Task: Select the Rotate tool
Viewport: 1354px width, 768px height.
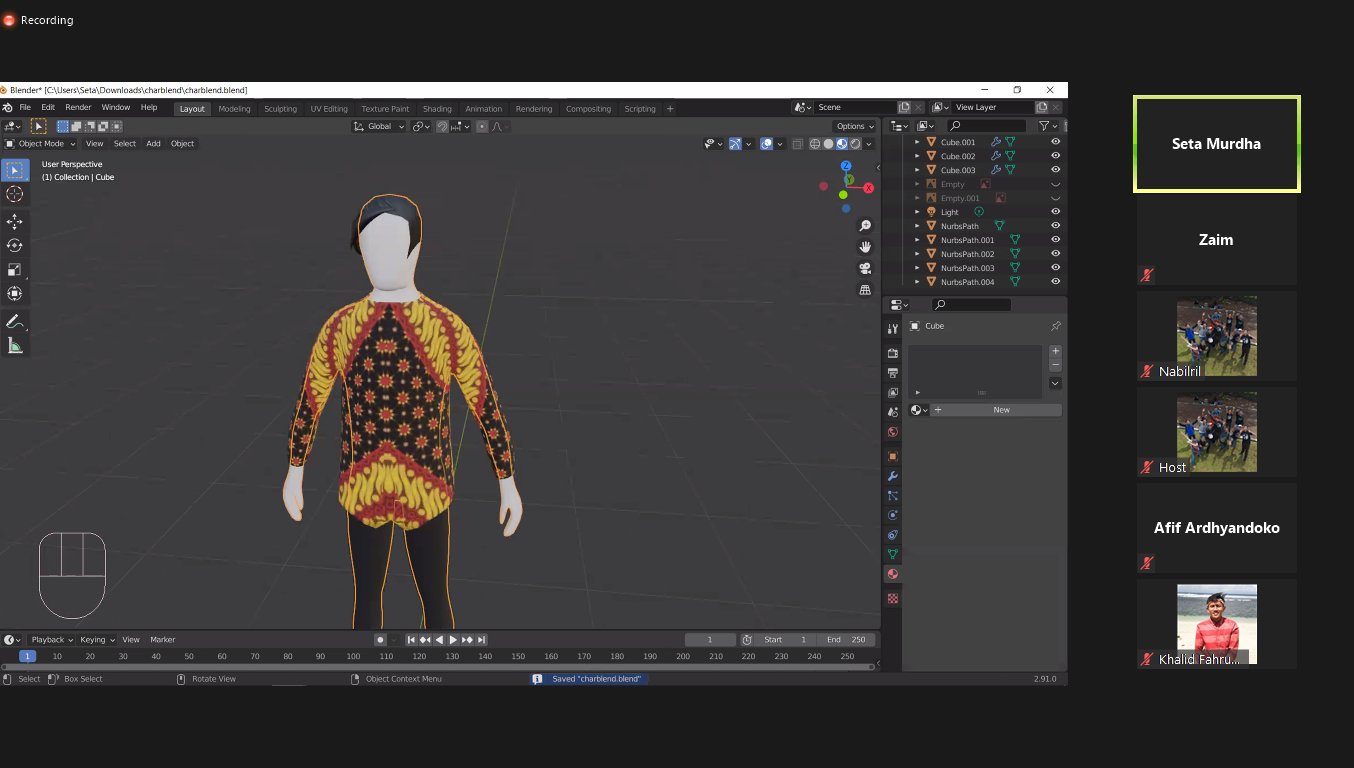Action: [x=15, y=245]
